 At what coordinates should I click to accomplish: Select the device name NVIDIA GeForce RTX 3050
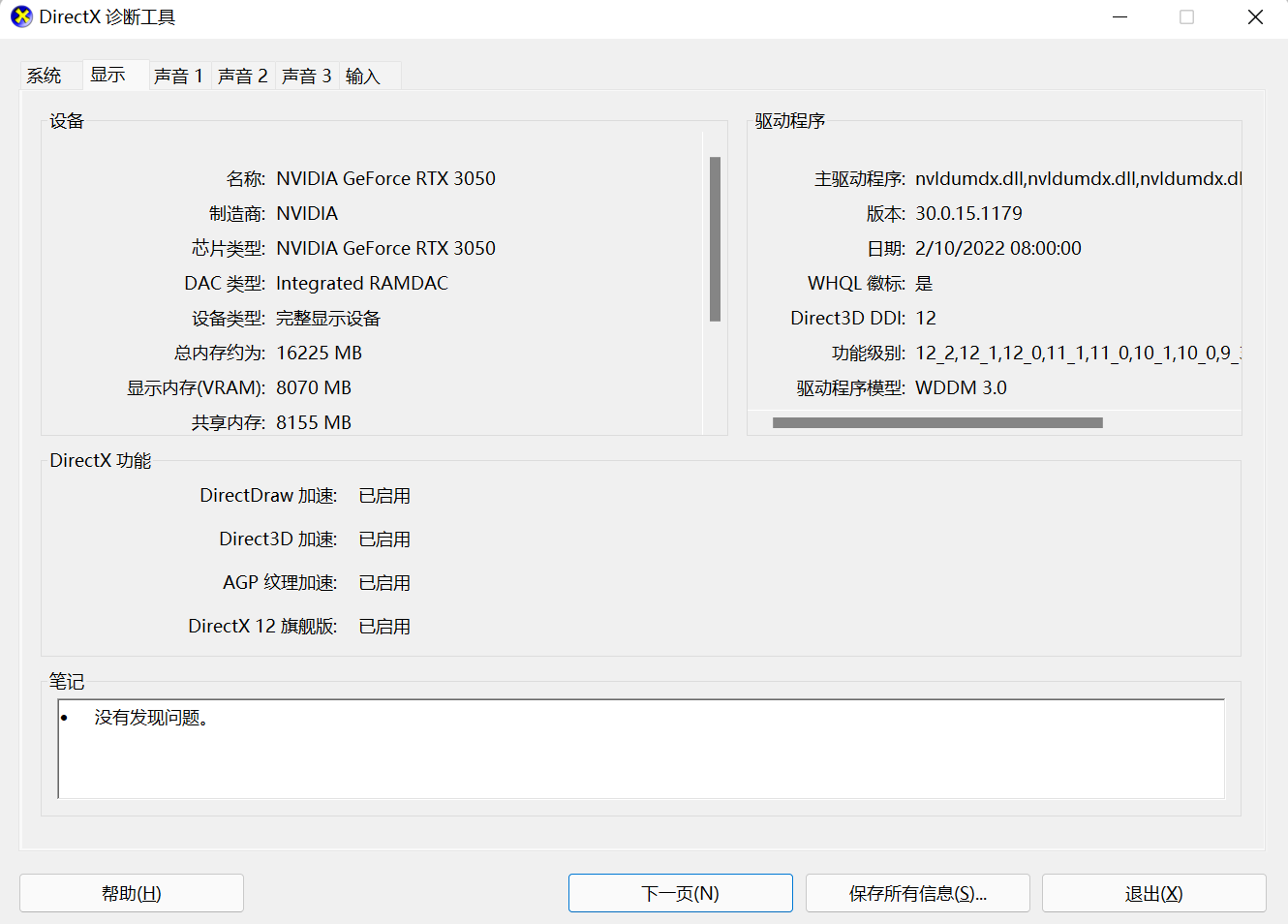(385, 178)
